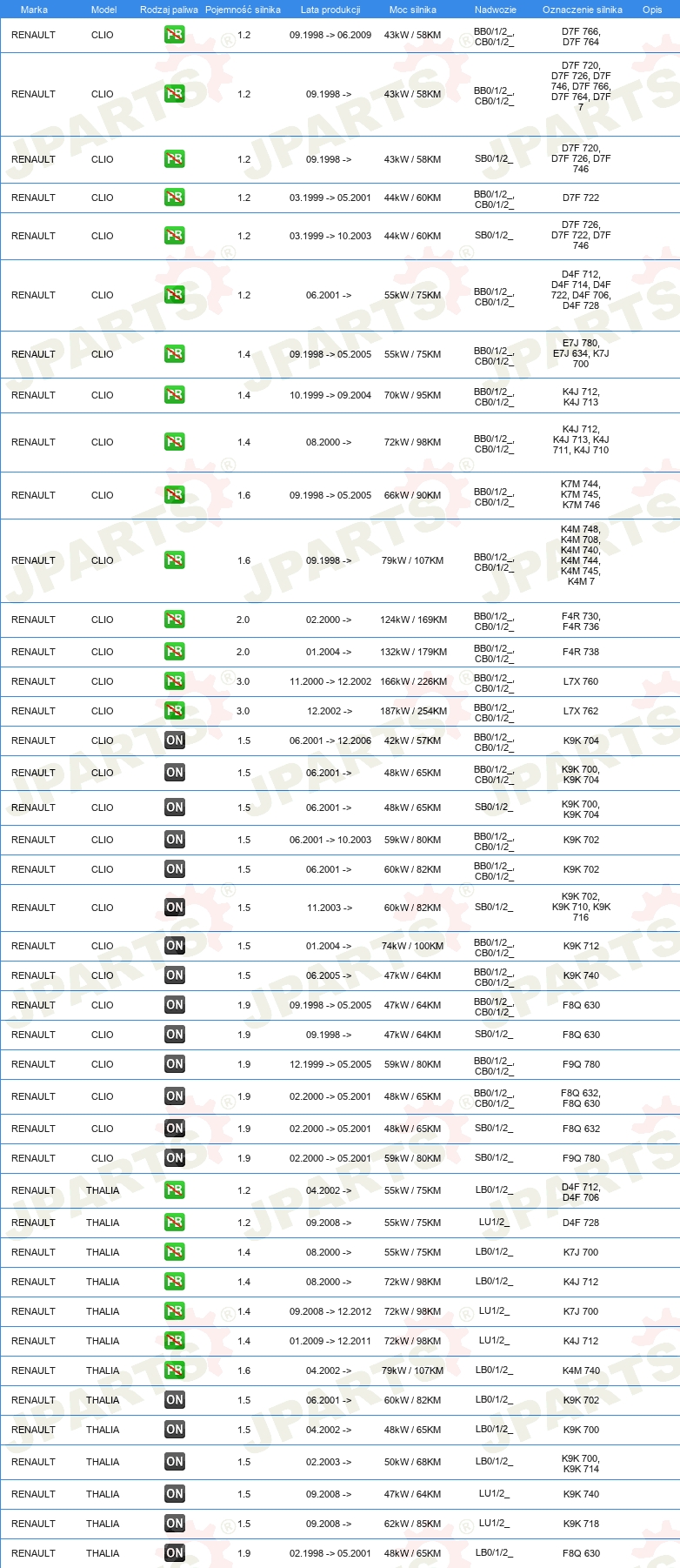
Task: Click petrol icon in D7F 722 row
Action: click(x=175, y=198)
